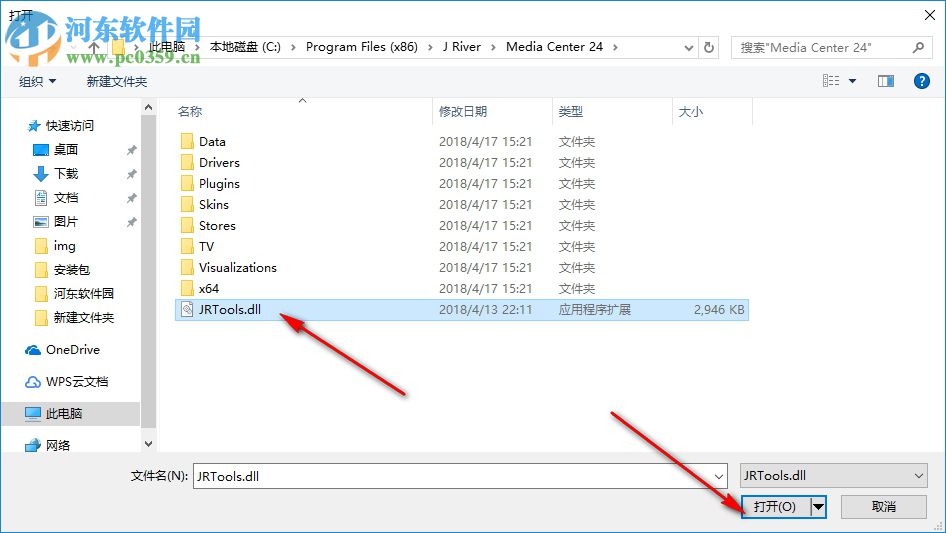Screen dimensions: 946x533
Task: Navigate to 本地磁盘 (C:) breadcrumb
Action: pos(245,46)
